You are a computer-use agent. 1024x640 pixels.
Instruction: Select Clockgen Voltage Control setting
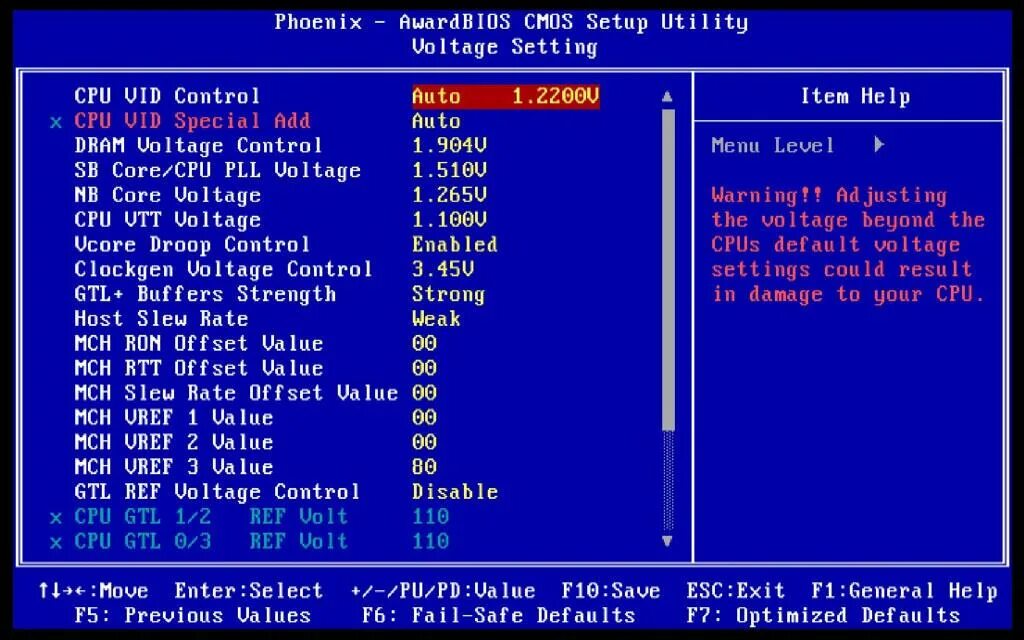tap(223, 269)
